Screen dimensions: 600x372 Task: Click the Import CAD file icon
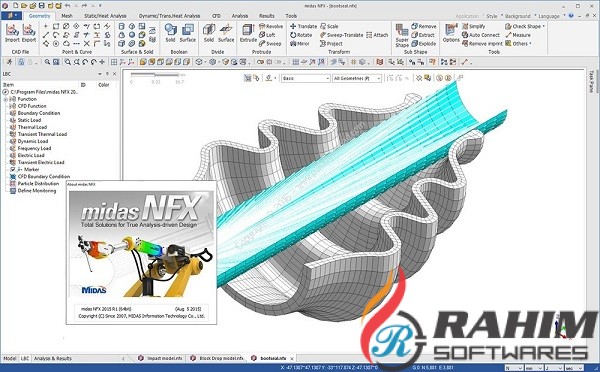click(x=12, y=33)
